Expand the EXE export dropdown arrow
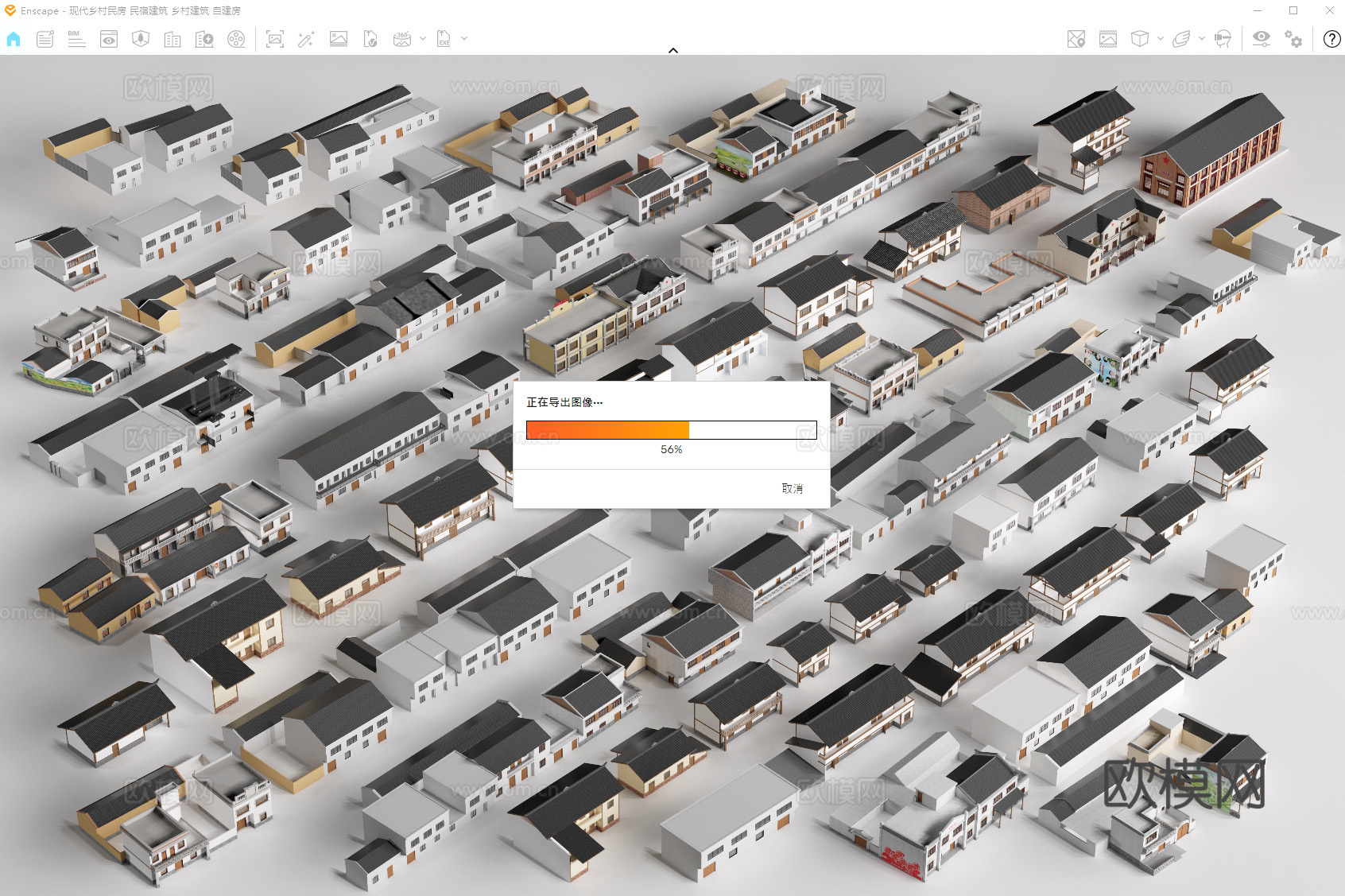 click(464, 38)
